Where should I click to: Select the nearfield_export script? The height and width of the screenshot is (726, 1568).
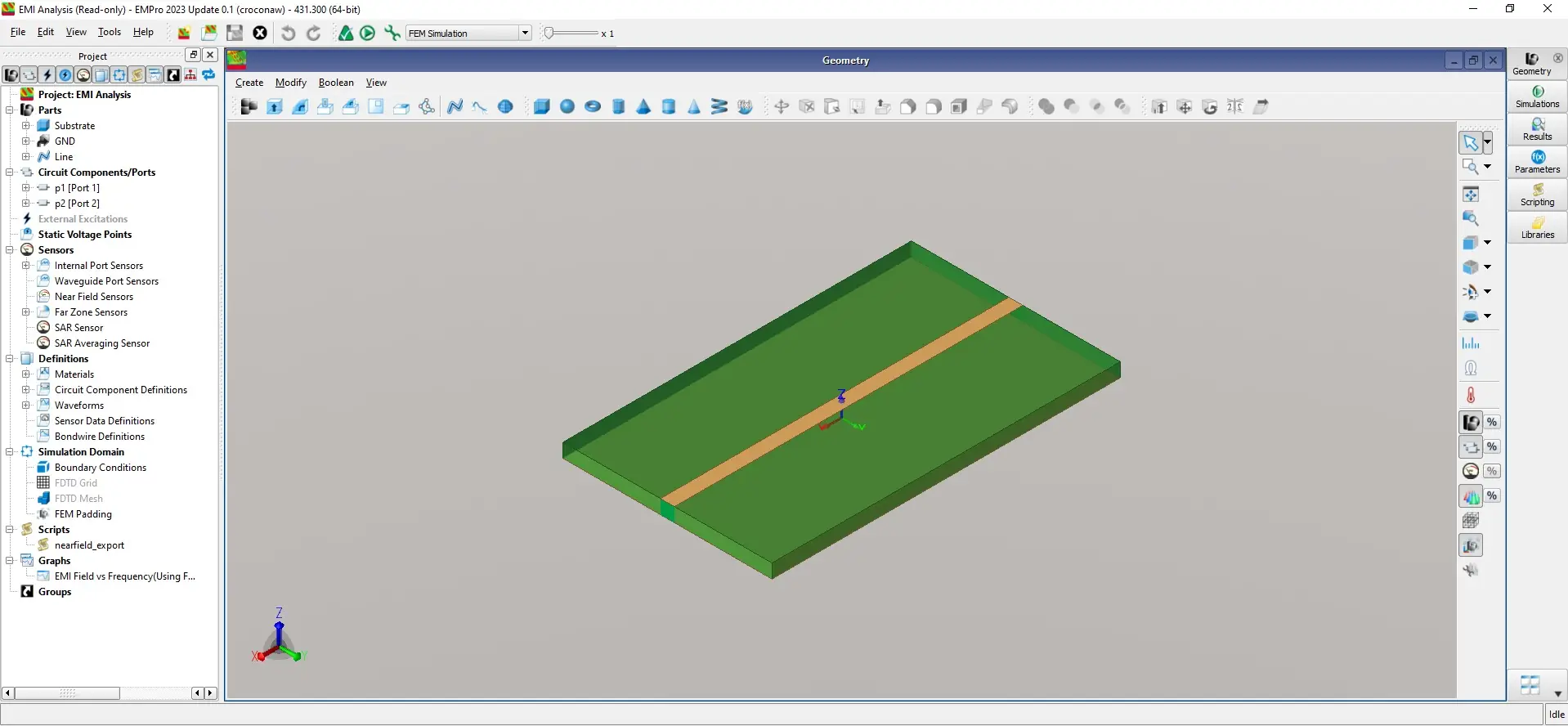click(x=89, y=545)
